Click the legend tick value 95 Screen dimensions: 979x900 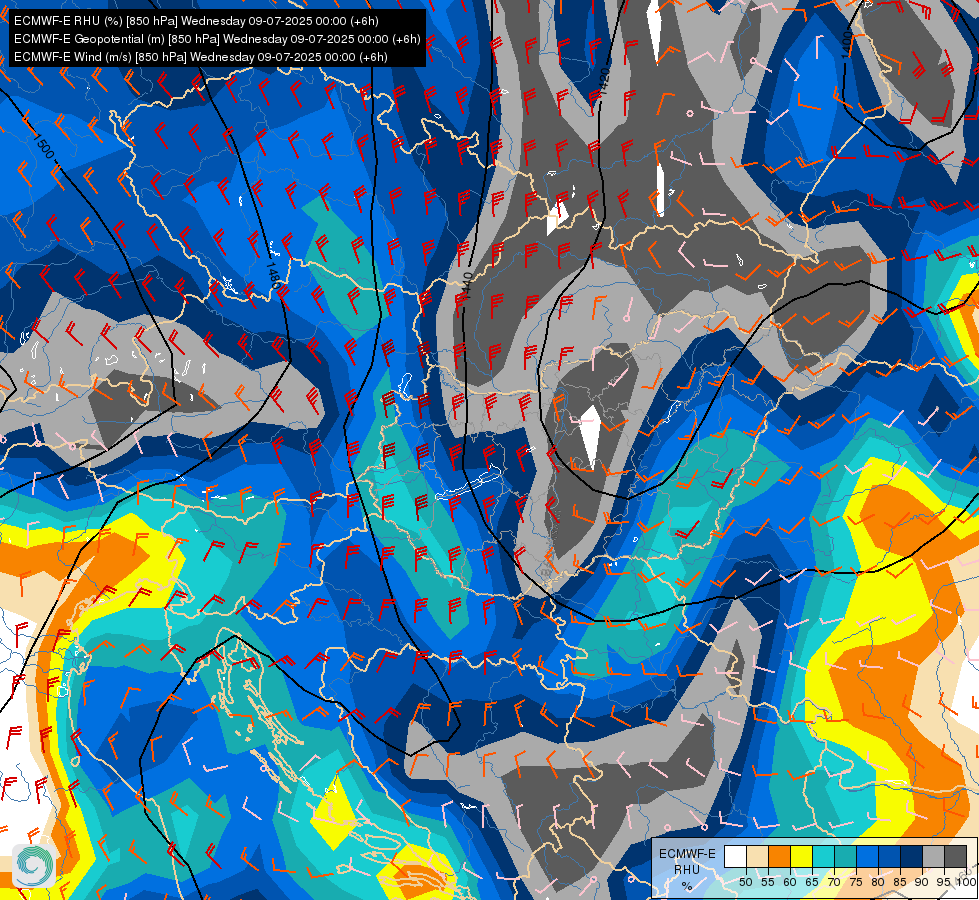tap(944, 882)
